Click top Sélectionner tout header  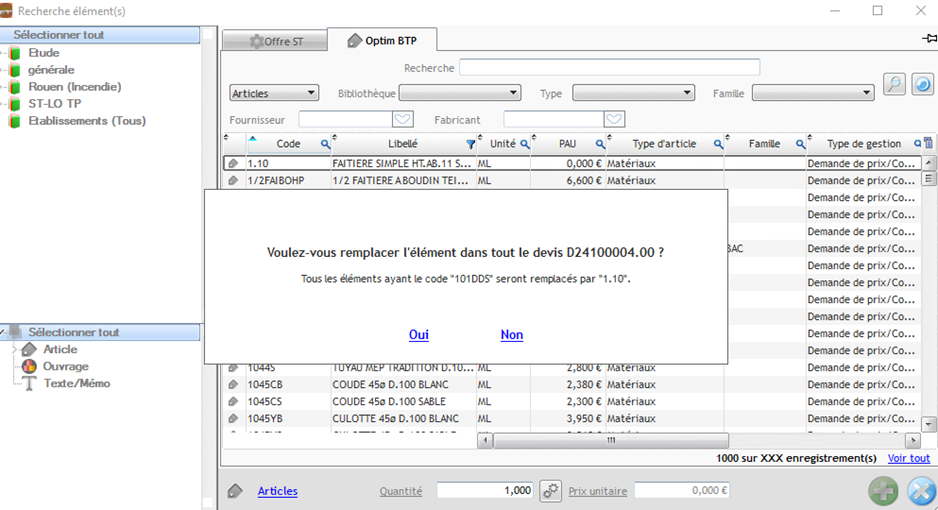tap(100, 35)
